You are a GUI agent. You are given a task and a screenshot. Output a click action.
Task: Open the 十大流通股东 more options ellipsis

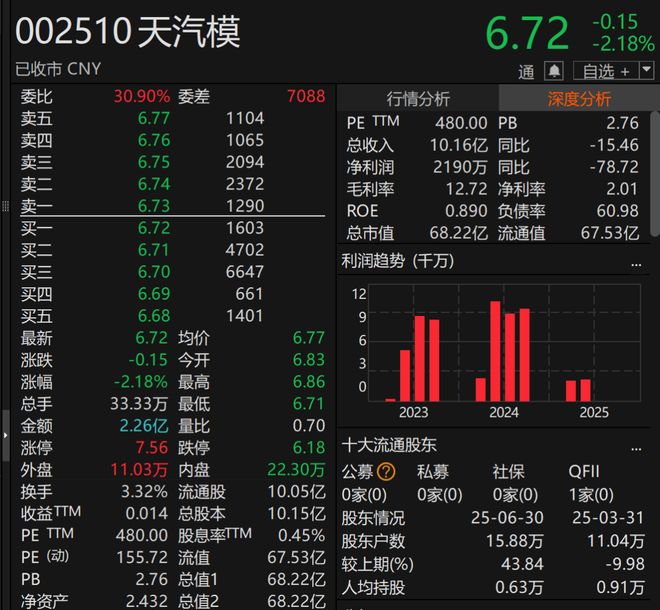click(x=635, y=446)
